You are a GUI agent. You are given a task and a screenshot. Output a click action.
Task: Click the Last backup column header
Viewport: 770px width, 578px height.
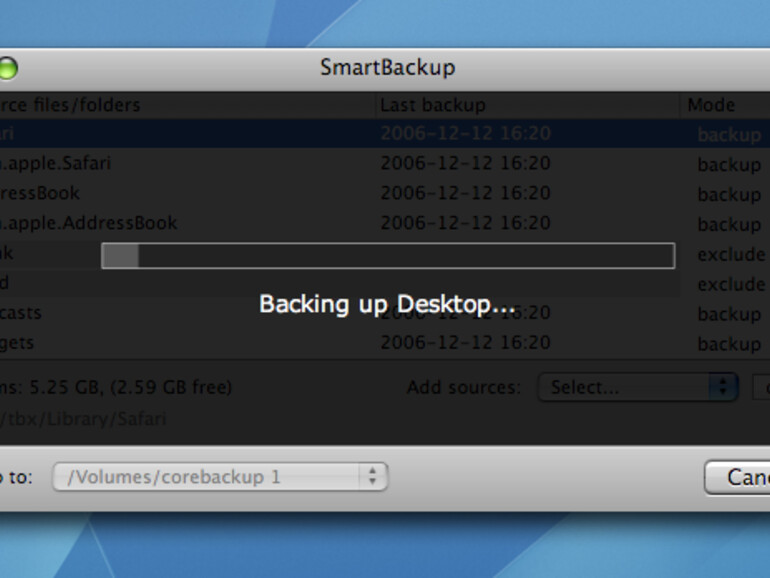528,105
